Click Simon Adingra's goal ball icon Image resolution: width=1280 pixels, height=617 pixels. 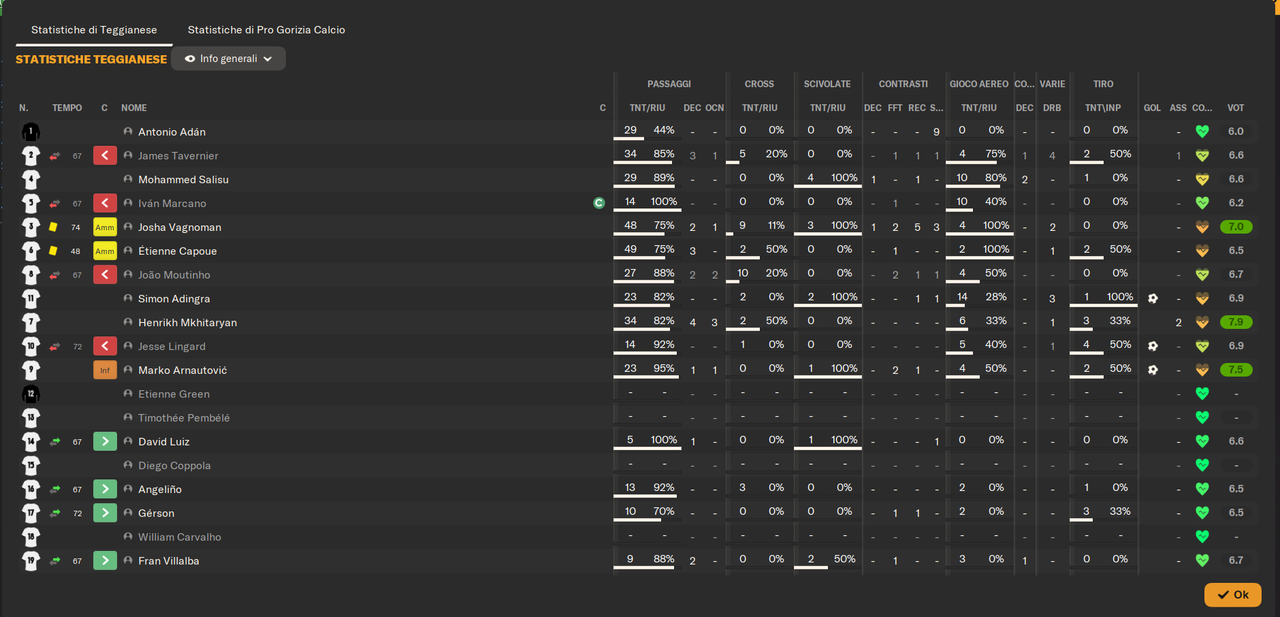pyautogui.click(x=1152, y=298)
